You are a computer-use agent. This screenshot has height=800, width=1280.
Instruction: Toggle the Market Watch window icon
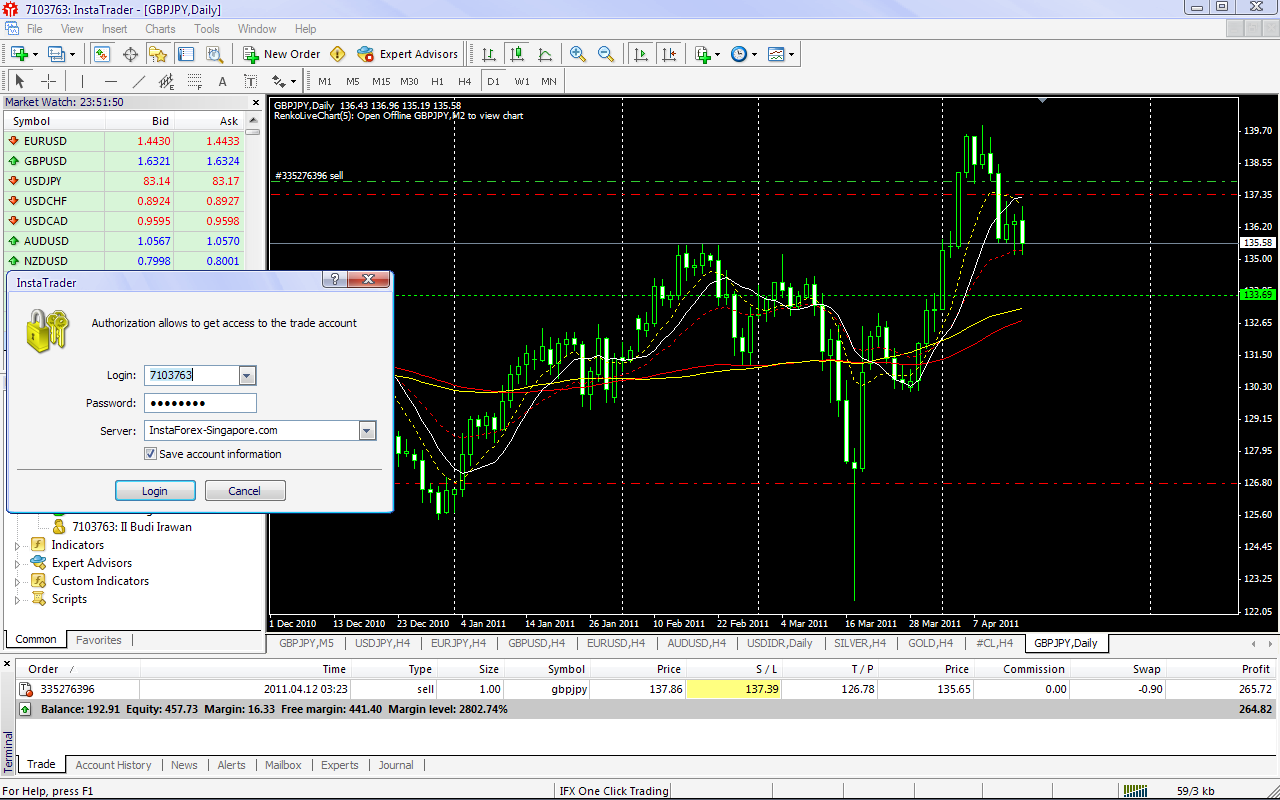(x=102, y=54)
